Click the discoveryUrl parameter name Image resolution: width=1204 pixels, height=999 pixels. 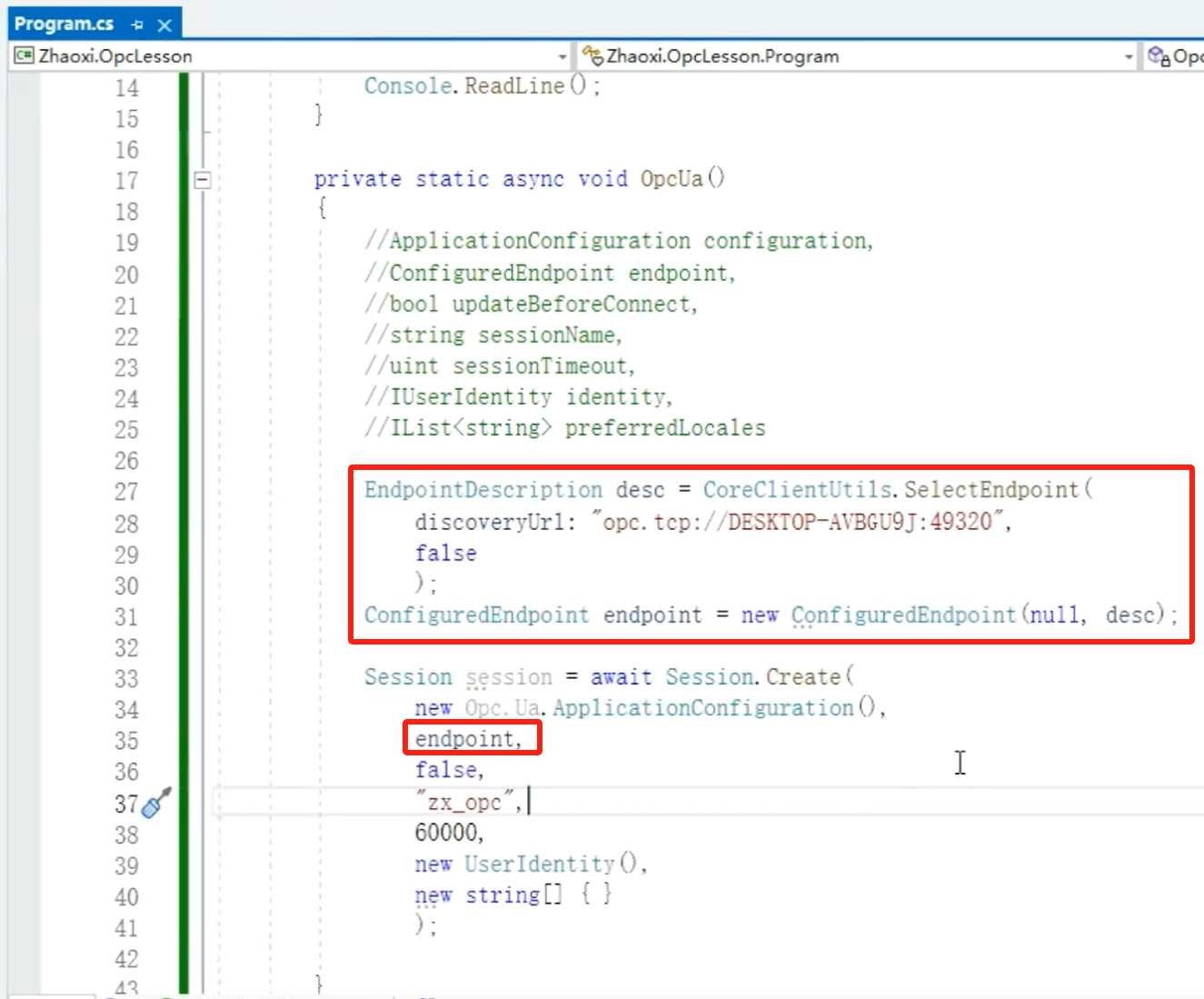491,522
